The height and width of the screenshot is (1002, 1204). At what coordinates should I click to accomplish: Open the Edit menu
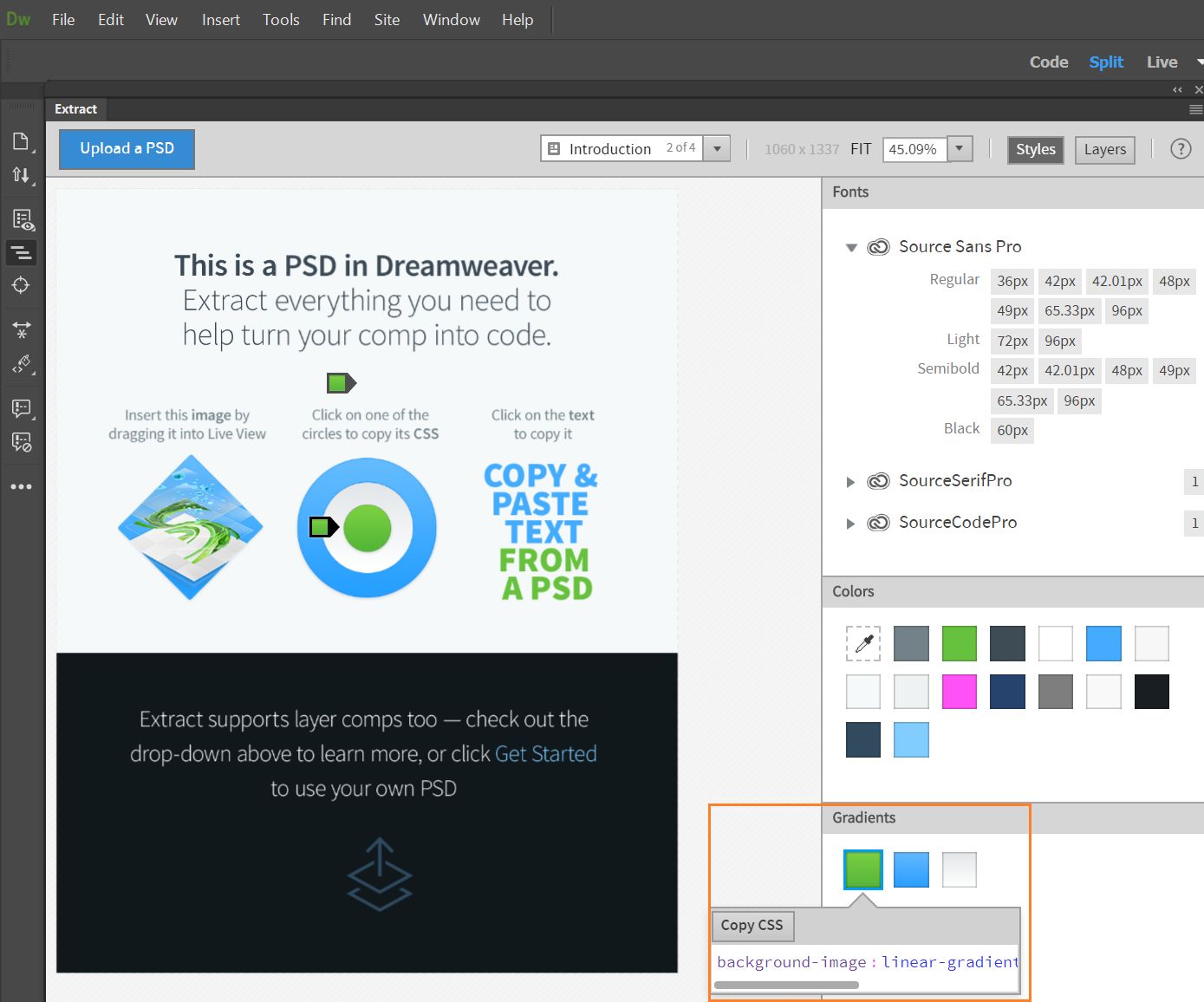[x=111, y=19]
